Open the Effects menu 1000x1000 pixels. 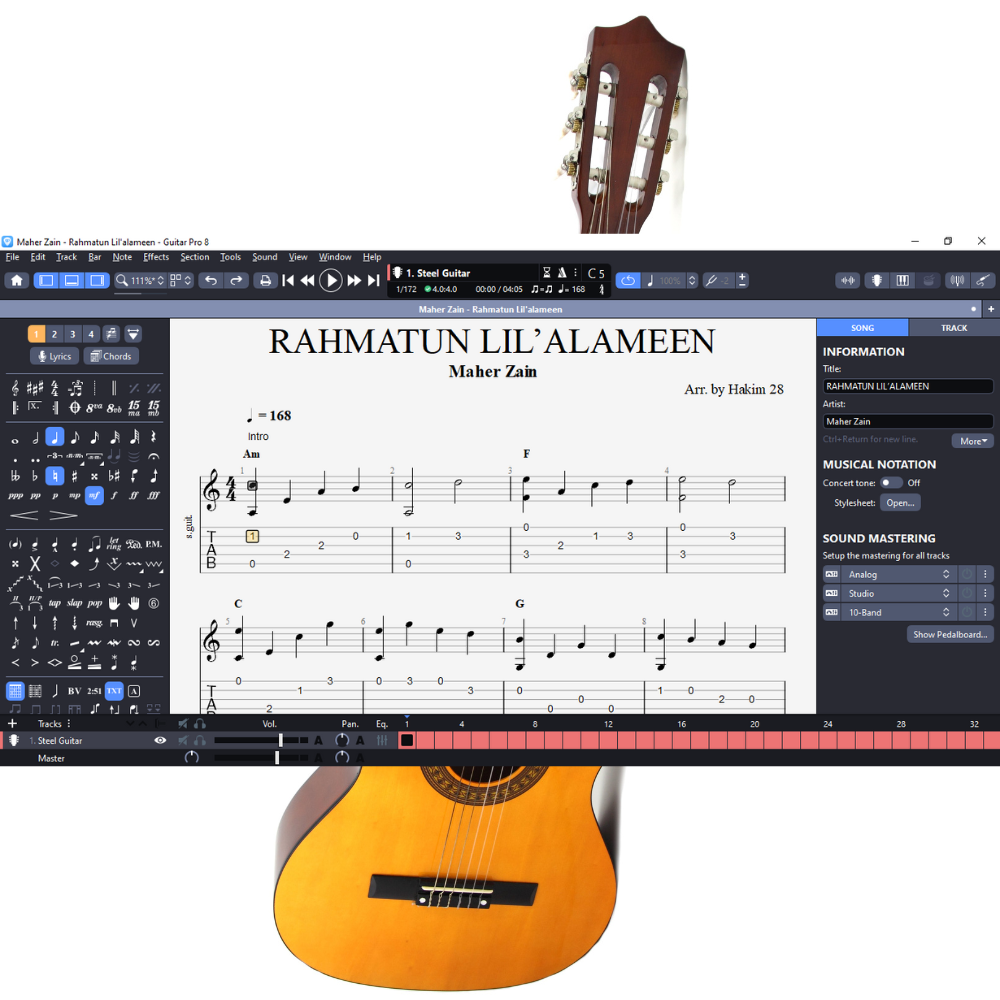click(x=156, y=257)
